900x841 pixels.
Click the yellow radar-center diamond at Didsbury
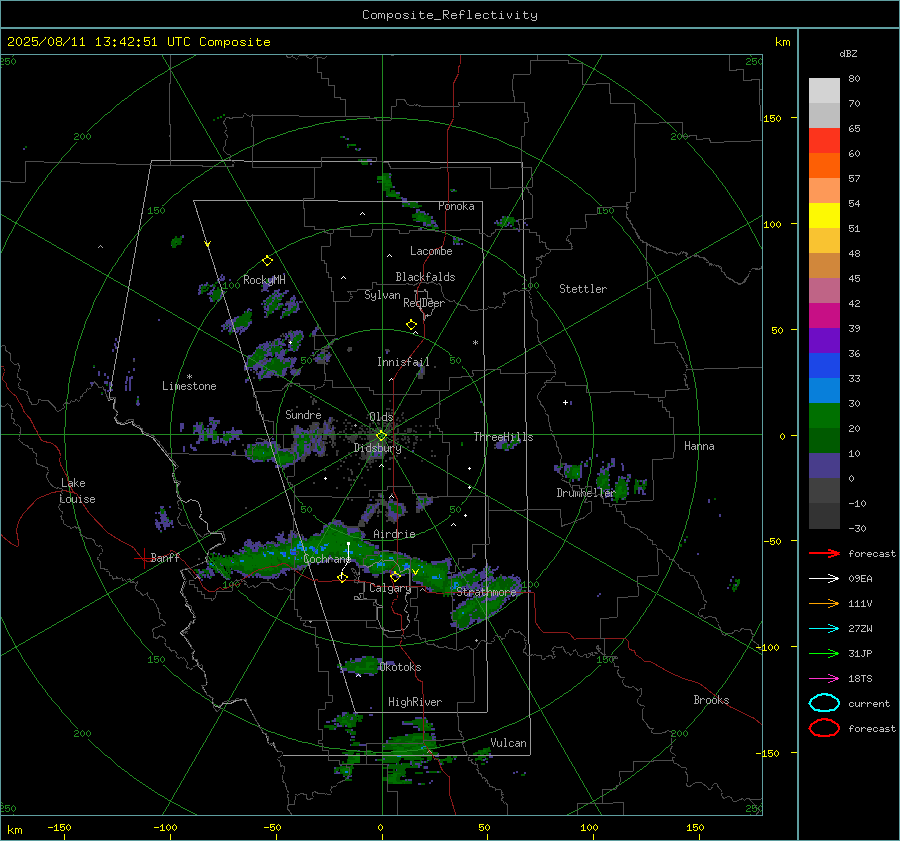381,436
